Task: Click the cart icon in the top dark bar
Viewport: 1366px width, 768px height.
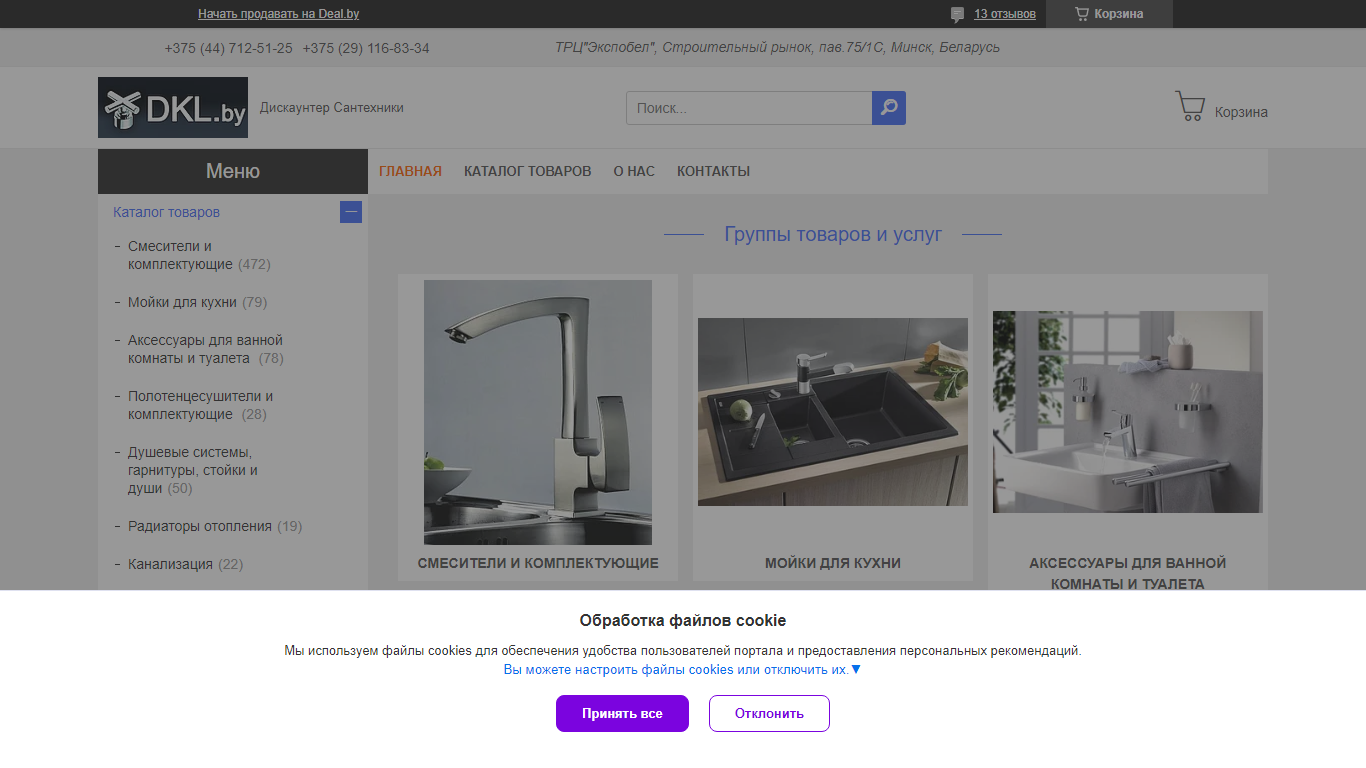Action: coord(1081,14)
